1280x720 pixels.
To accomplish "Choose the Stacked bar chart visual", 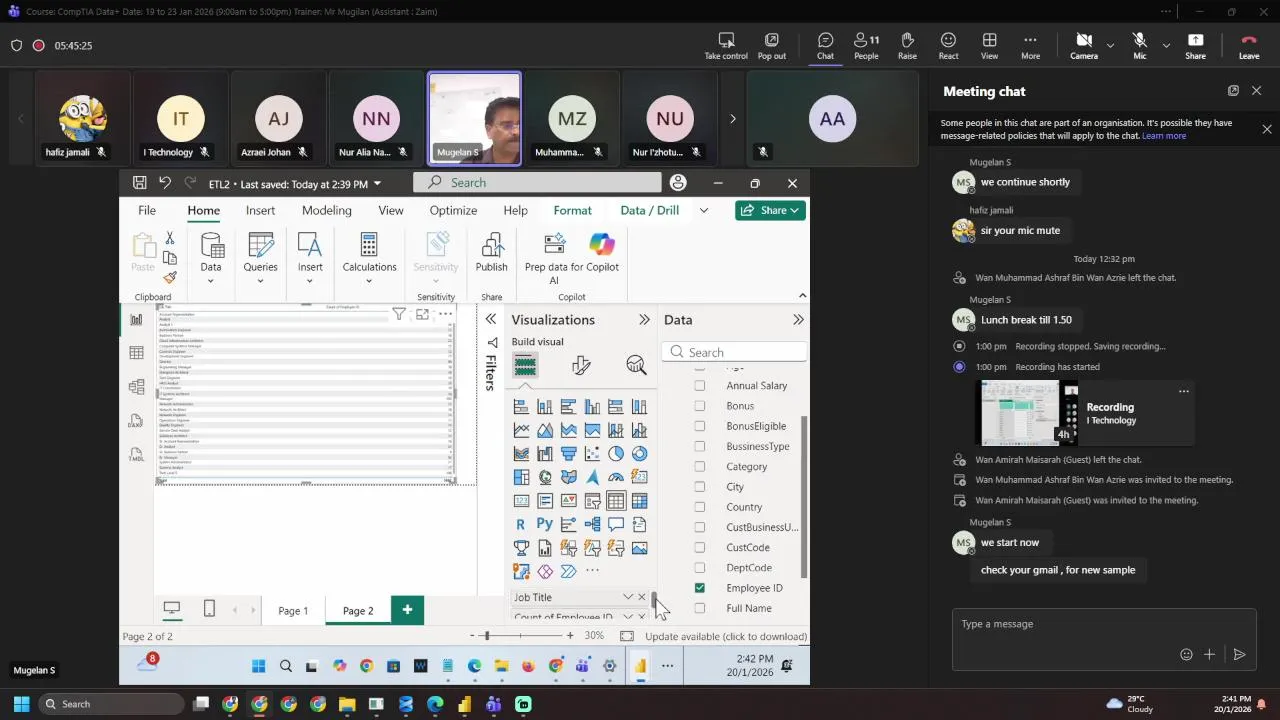I will click(521, 407).
